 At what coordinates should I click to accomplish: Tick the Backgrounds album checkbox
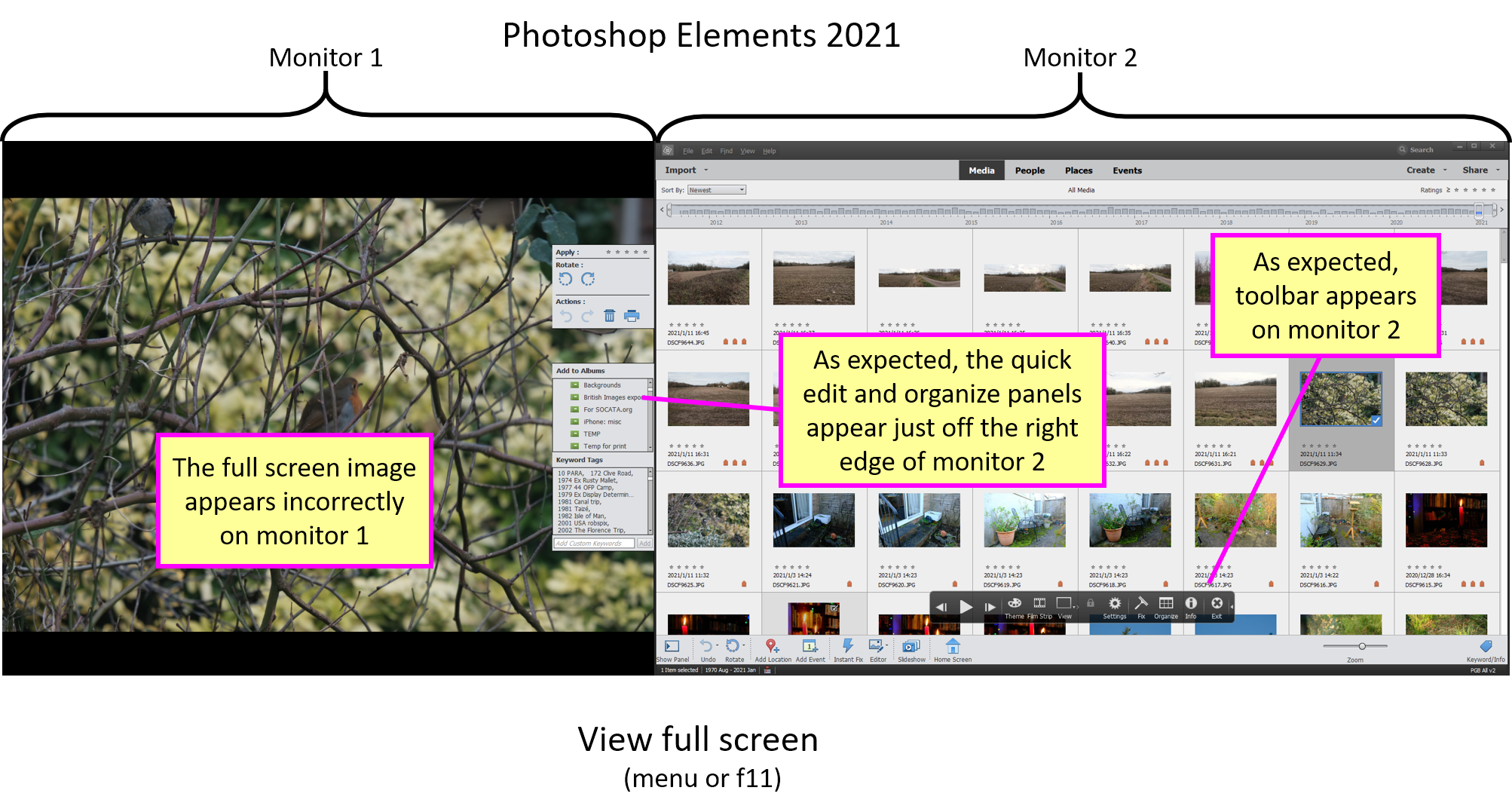coord(574,385)
